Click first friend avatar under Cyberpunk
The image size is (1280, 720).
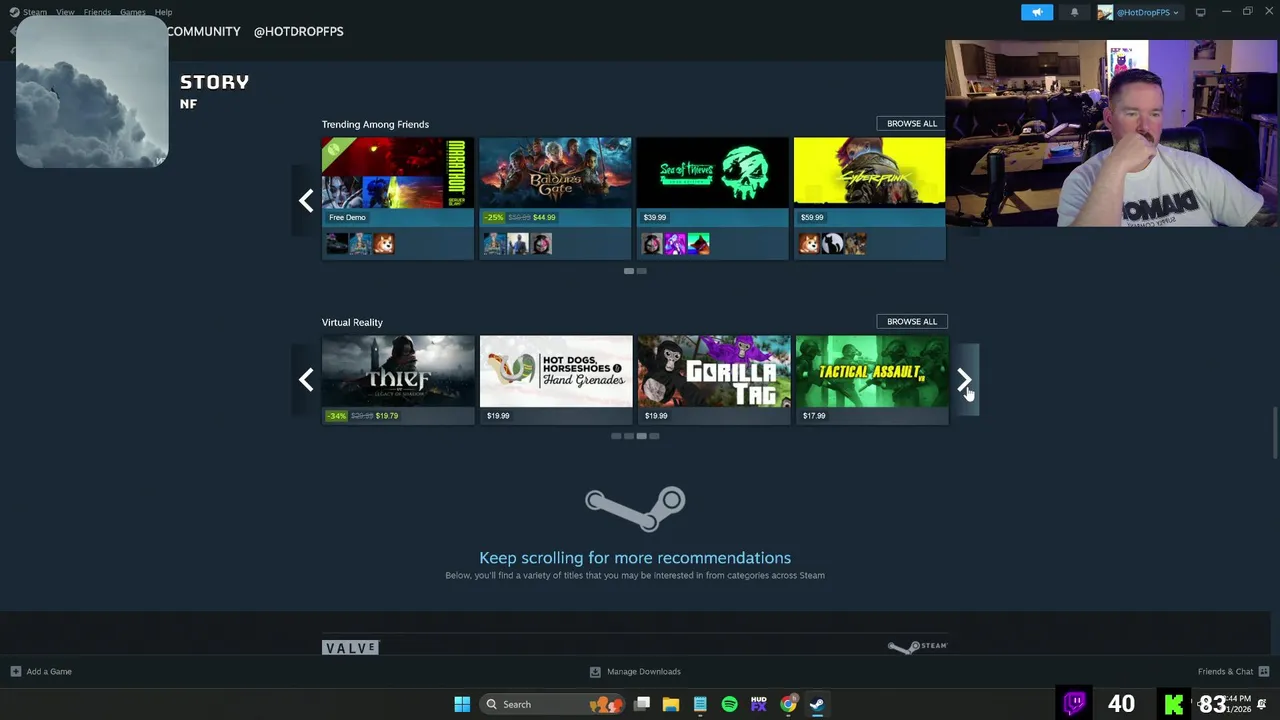coord(809,243)
